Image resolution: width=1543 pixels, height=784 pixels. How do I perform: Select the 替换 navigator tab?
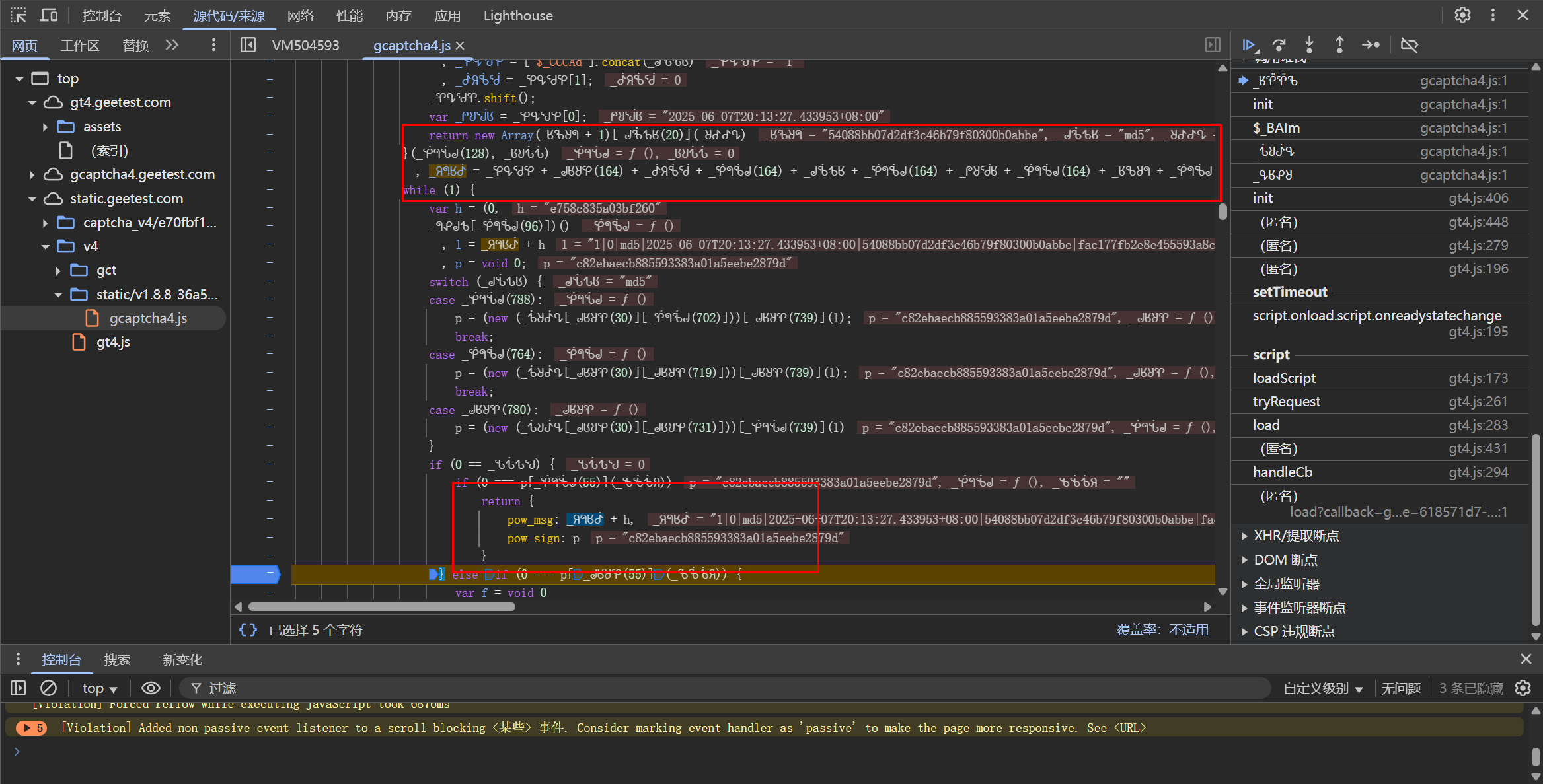tap(135, 46)
